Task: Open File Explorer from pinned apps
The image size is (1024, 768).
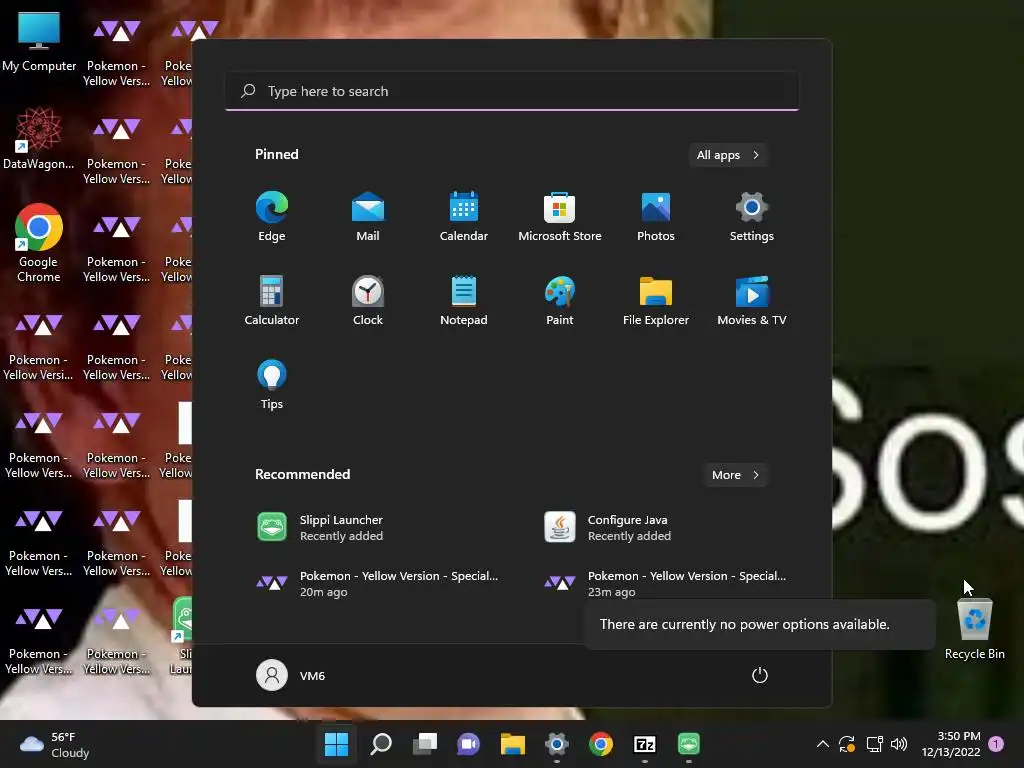Action: (x=656, y=300)
